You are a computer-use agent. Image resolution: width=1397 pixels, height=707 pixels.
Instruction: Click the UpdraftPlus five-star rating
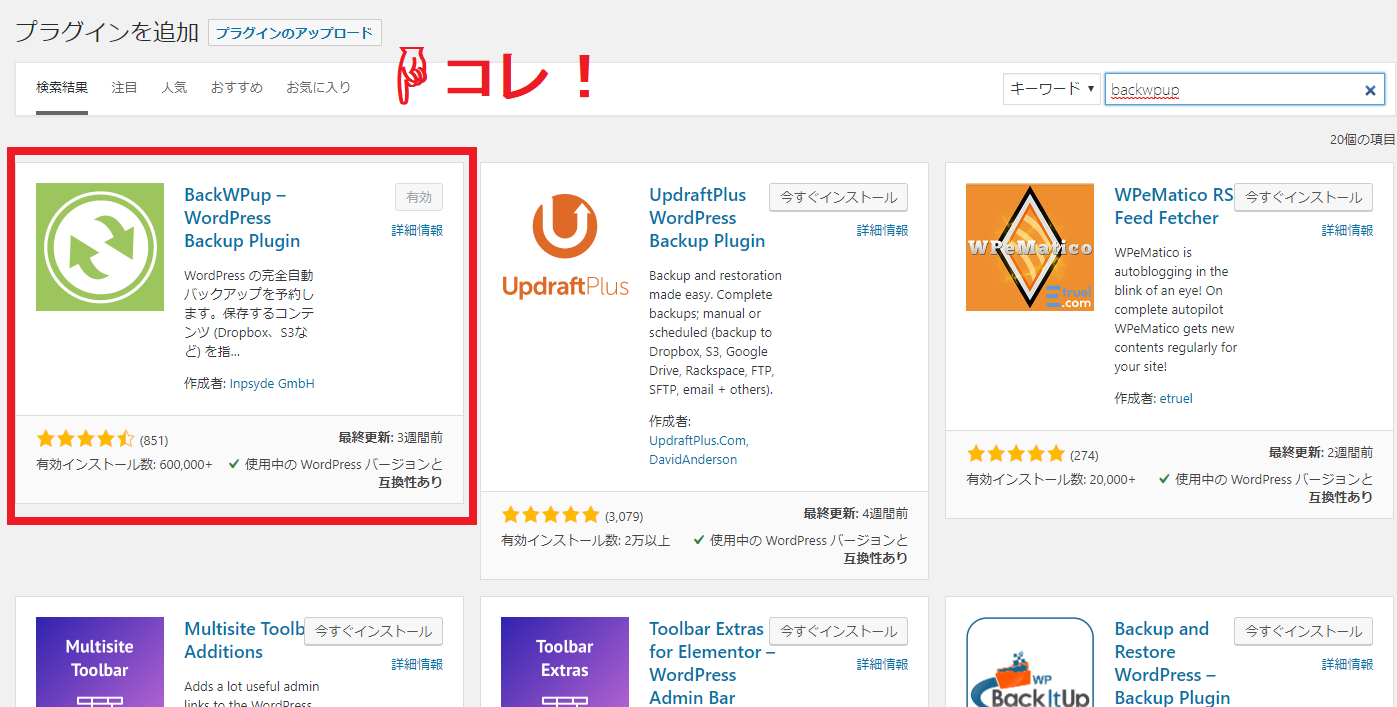tap(550, 515)
